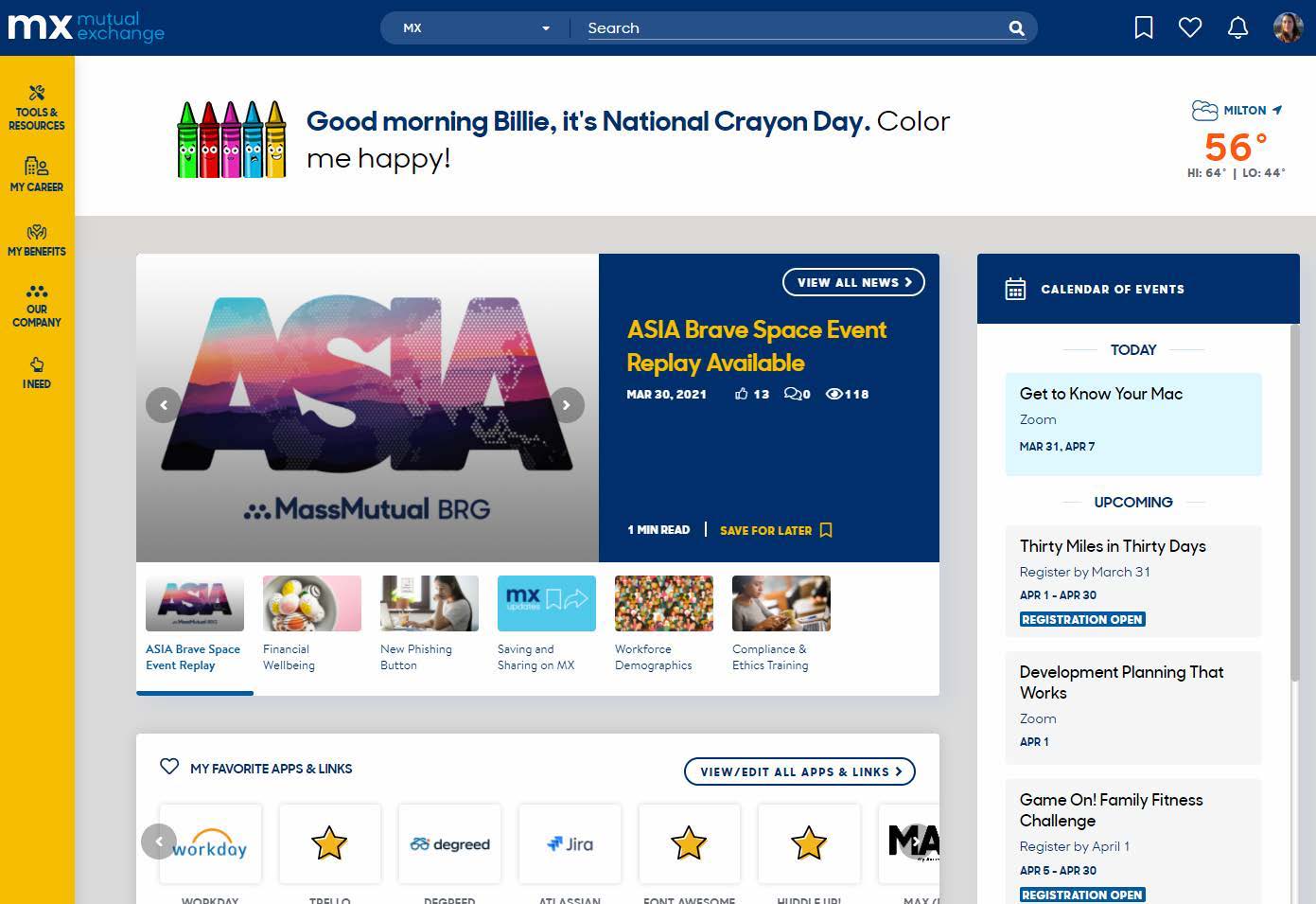Click calendar events scrollbar

(1295, 502)
